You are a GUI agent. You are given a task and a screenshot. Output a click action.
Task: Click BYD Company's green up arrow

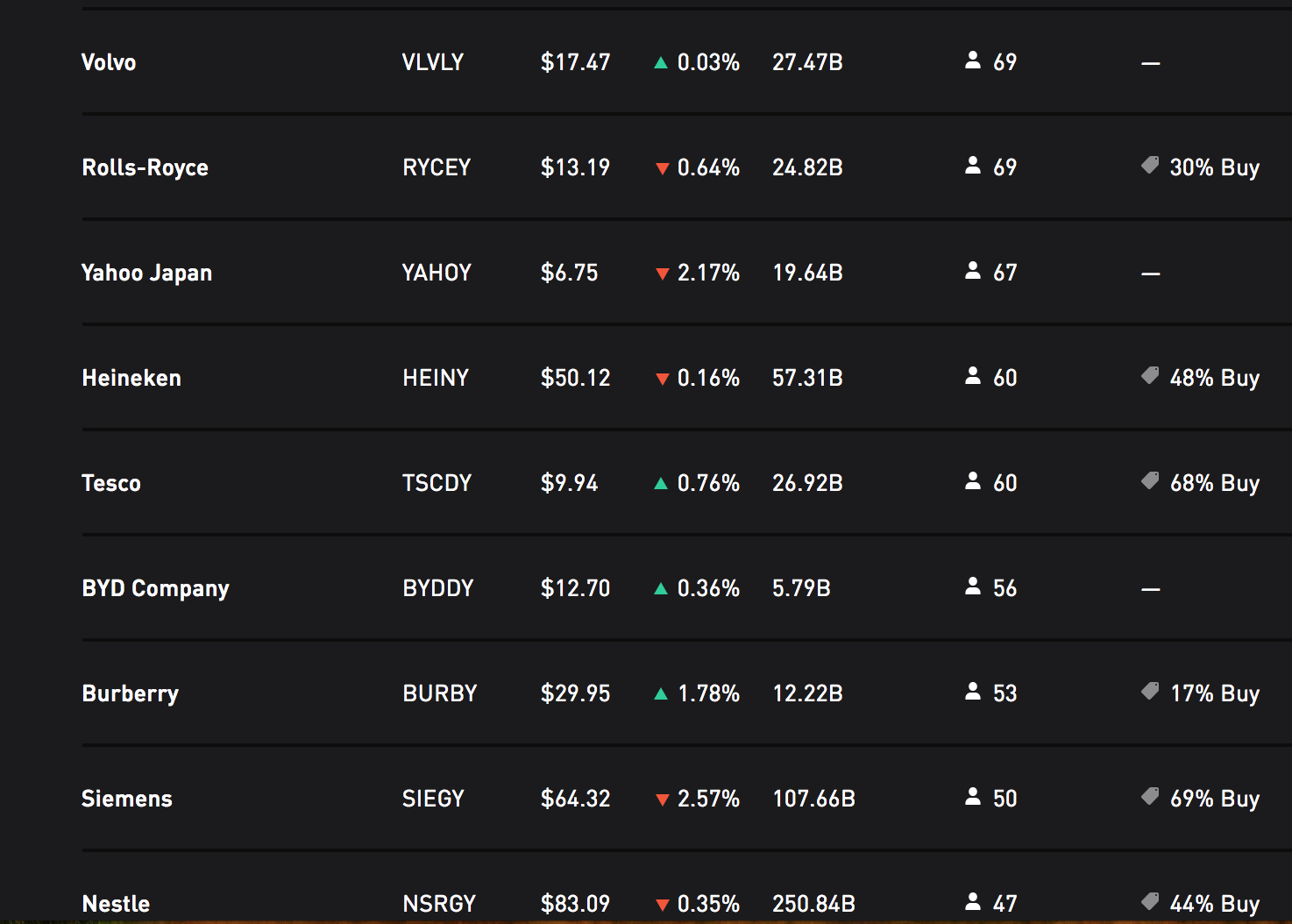click(x=661, y=589)
